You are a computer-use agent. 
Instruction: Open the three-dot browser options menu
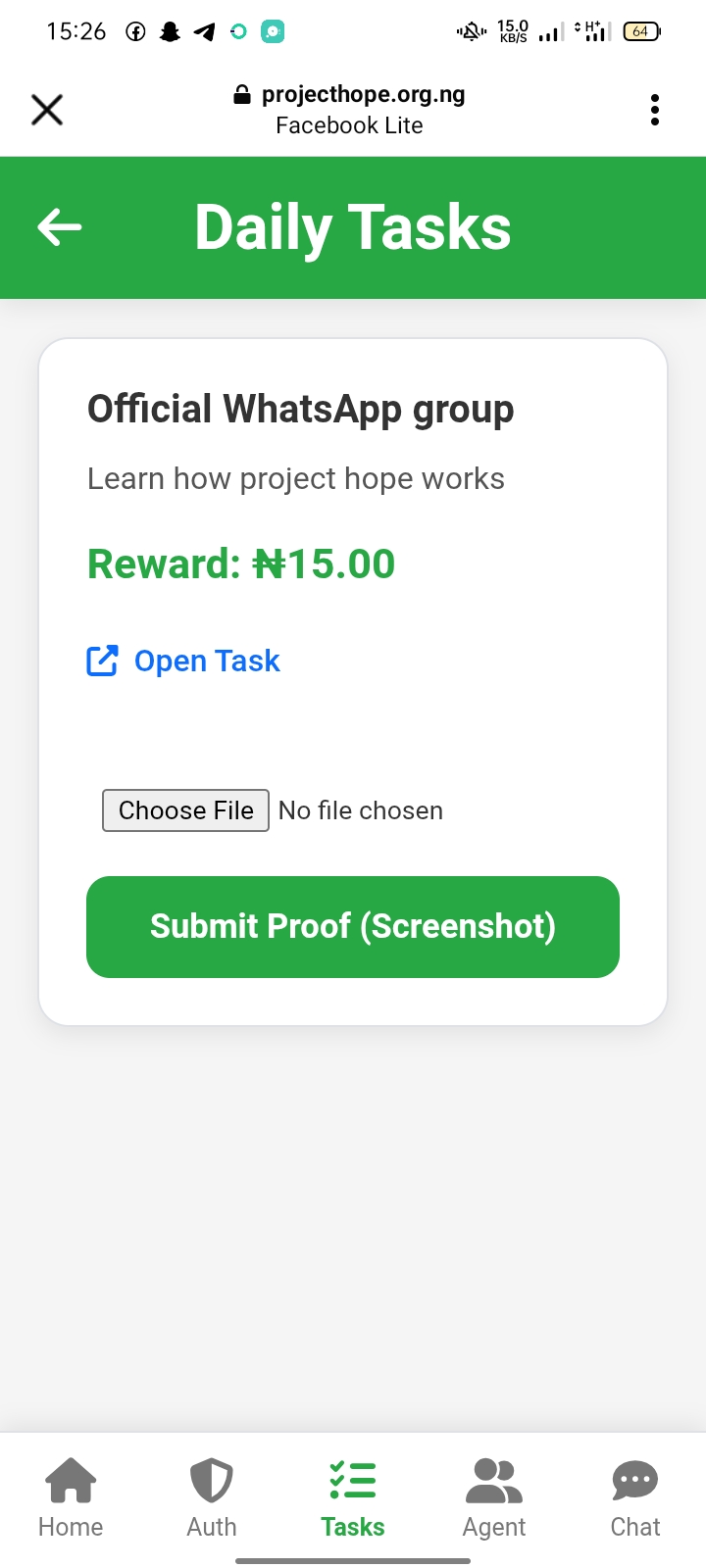click(655, 110)
